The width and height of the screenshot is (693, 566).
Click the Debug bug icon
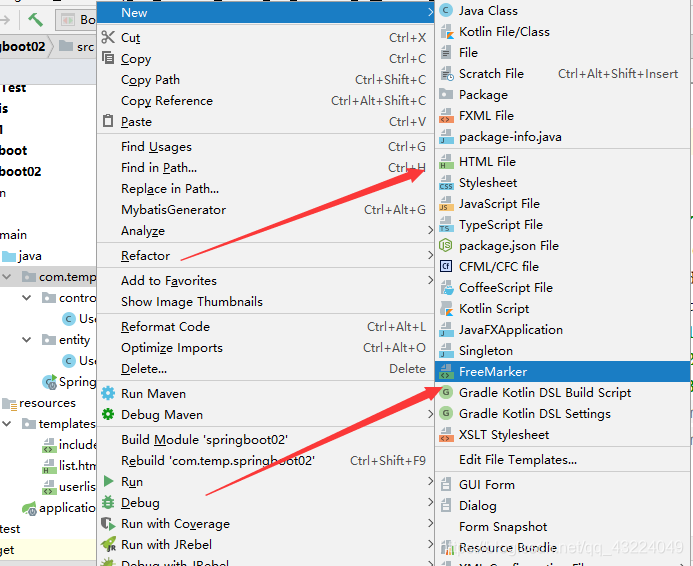click(x=108, y=502)
